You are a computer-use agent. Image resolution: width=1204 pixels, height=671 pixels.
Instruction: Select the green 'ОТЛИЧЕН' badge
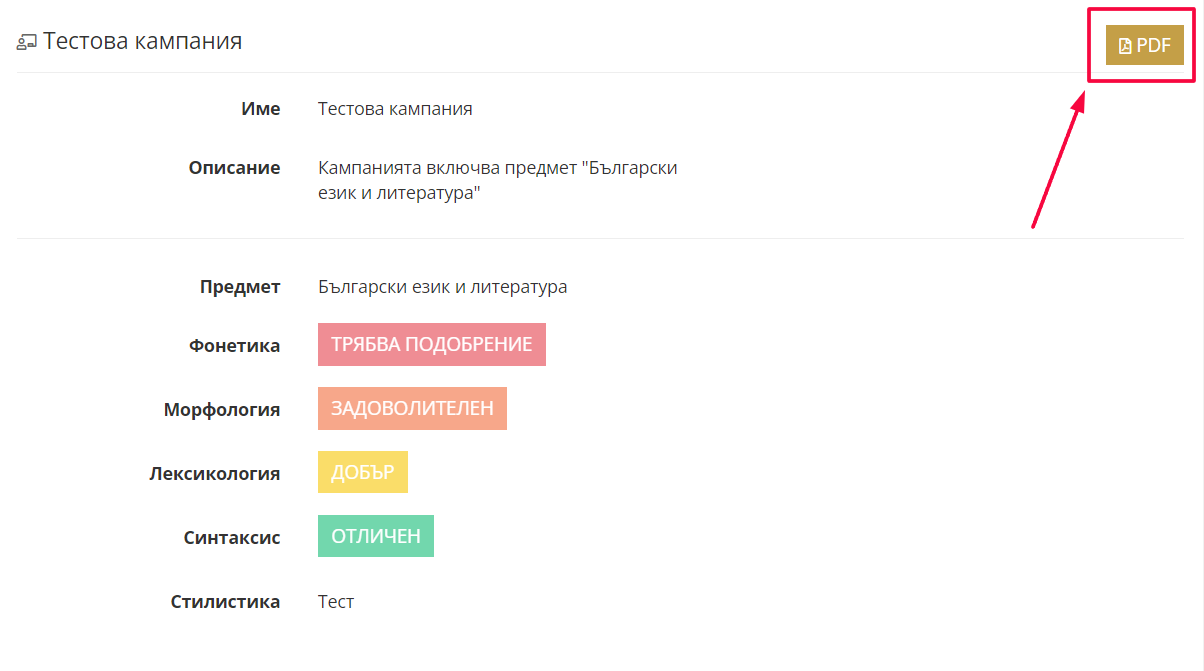[x=375, y=536]
